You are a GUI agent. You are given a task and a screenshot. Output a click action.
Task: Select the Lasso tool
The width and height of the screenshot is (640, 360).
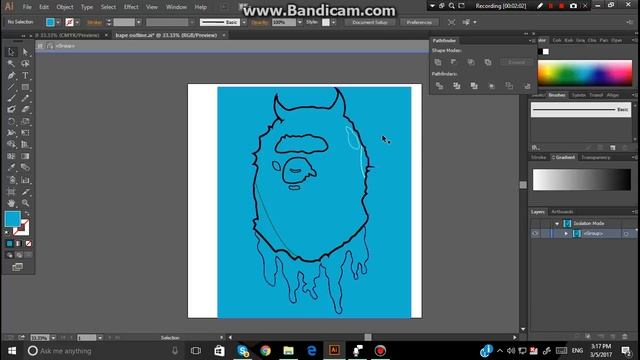click(x=25, y=64)
